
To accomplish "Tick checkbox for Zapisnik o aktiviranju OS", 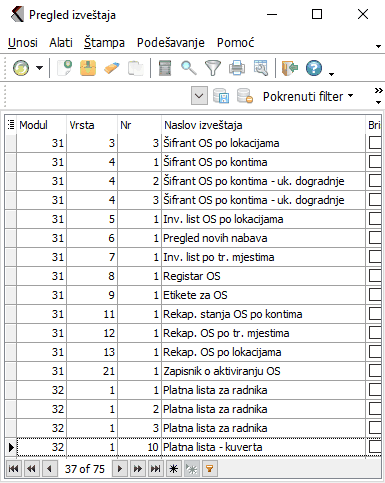I will coord(375,371).
